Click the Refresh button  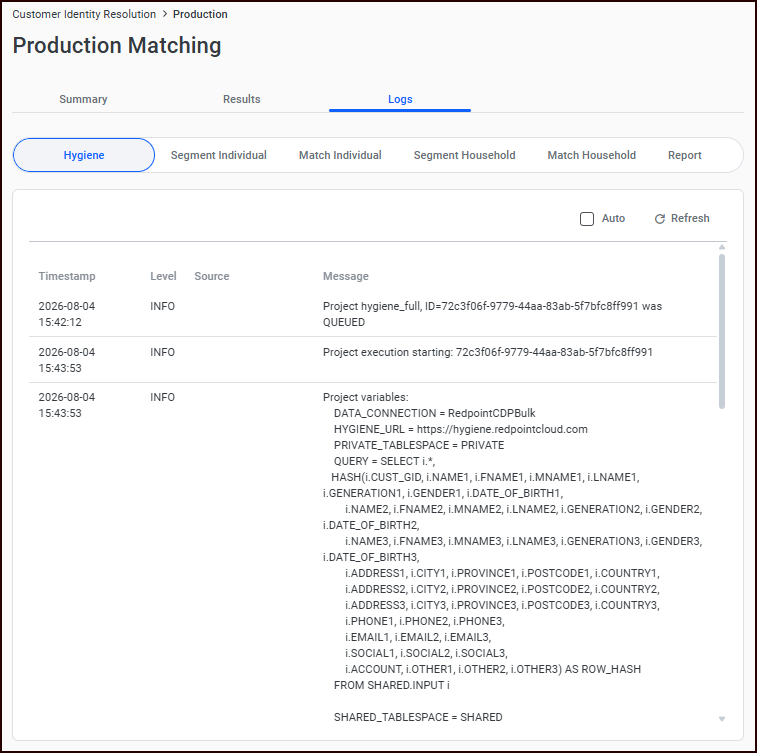coord(682,219)
